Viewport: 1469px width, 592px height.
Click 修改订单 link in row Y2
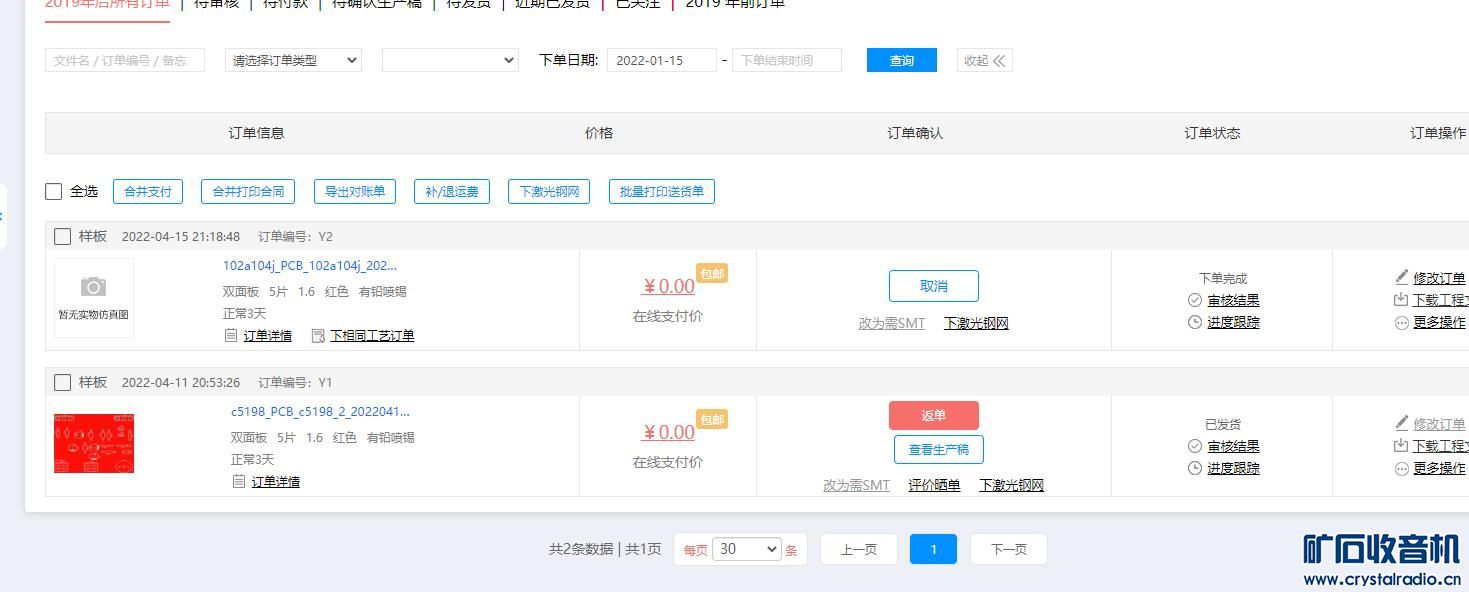1439,278
